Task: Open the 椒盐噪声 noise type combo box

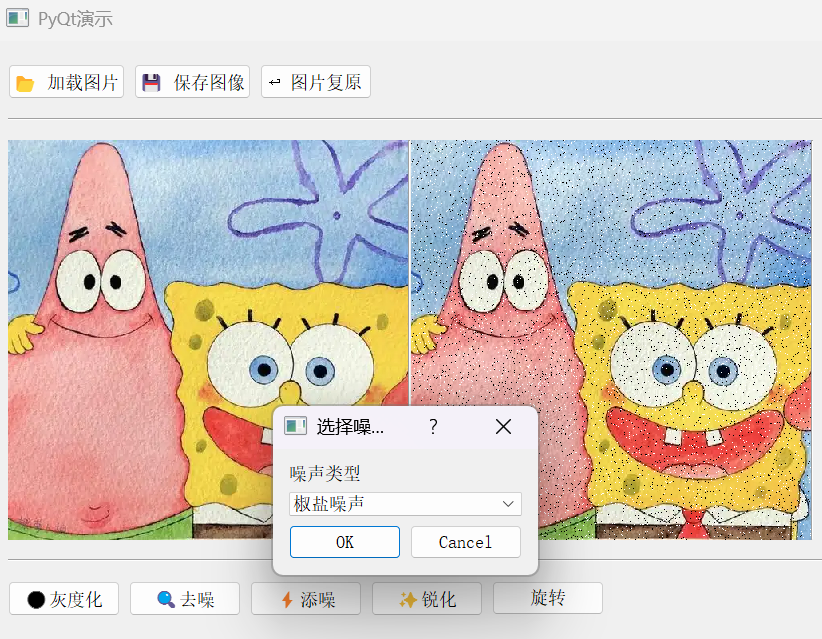Action: (x=405, y=504)
